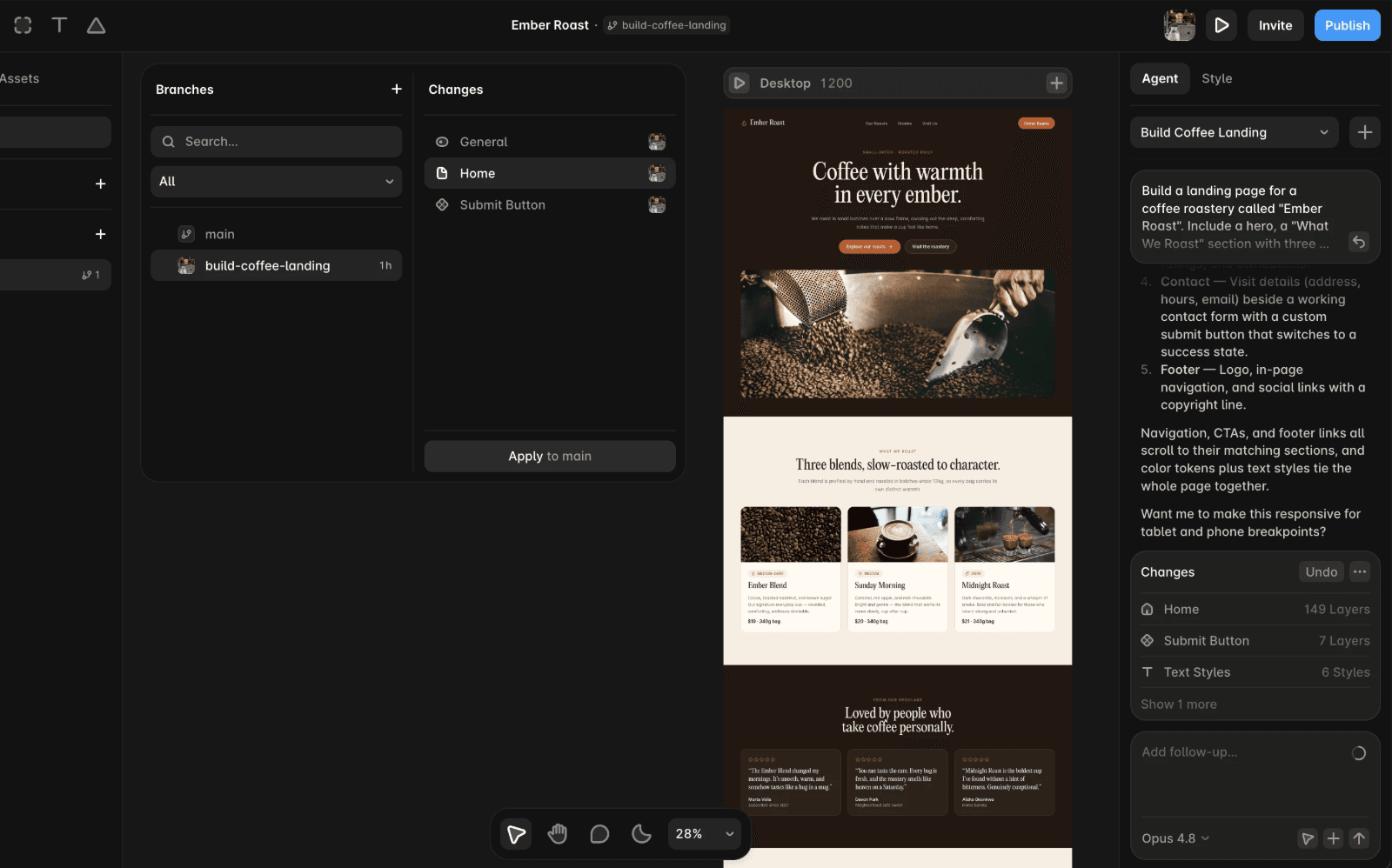Open the more options ellipsis beside Undo
The image size is (1392, 868).
click(1360, 571)
